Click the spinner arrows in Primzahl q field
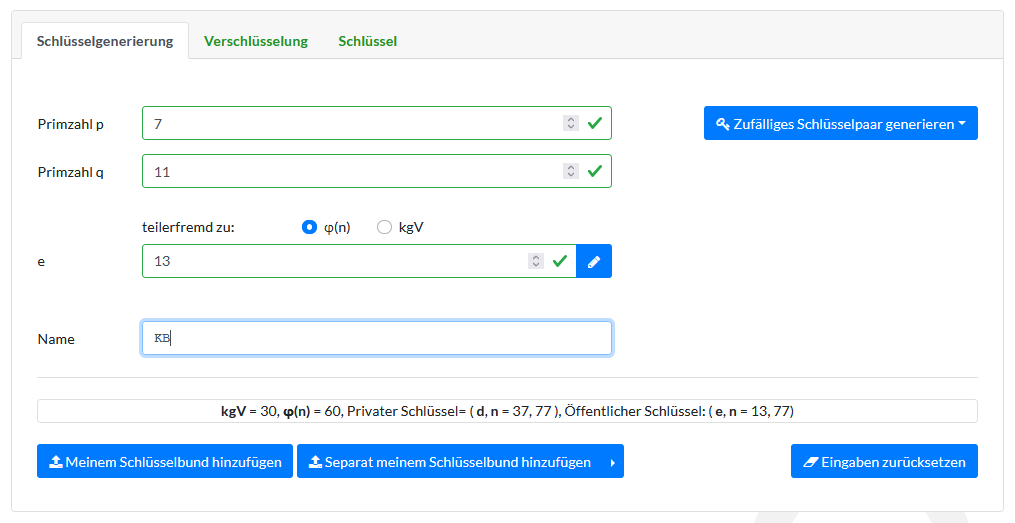Viewport: 1015px width, 523px height. click(x=570, y=171)
